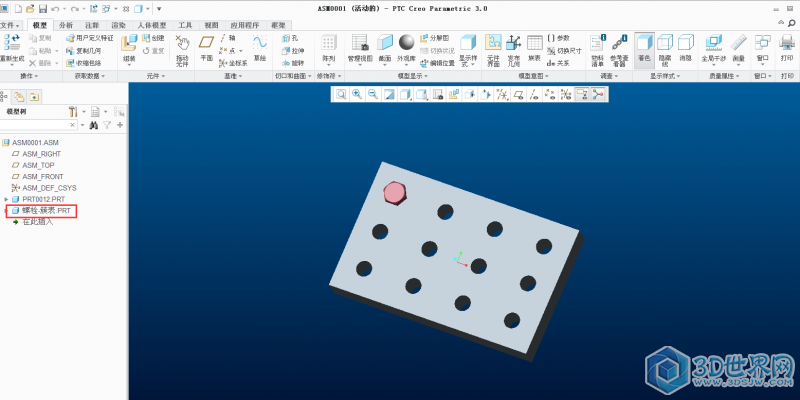The width and height of the screenshot is (800, 400).
Task: Click the zoom in magnifier in view toolbar
Action: tap(356, 94)
